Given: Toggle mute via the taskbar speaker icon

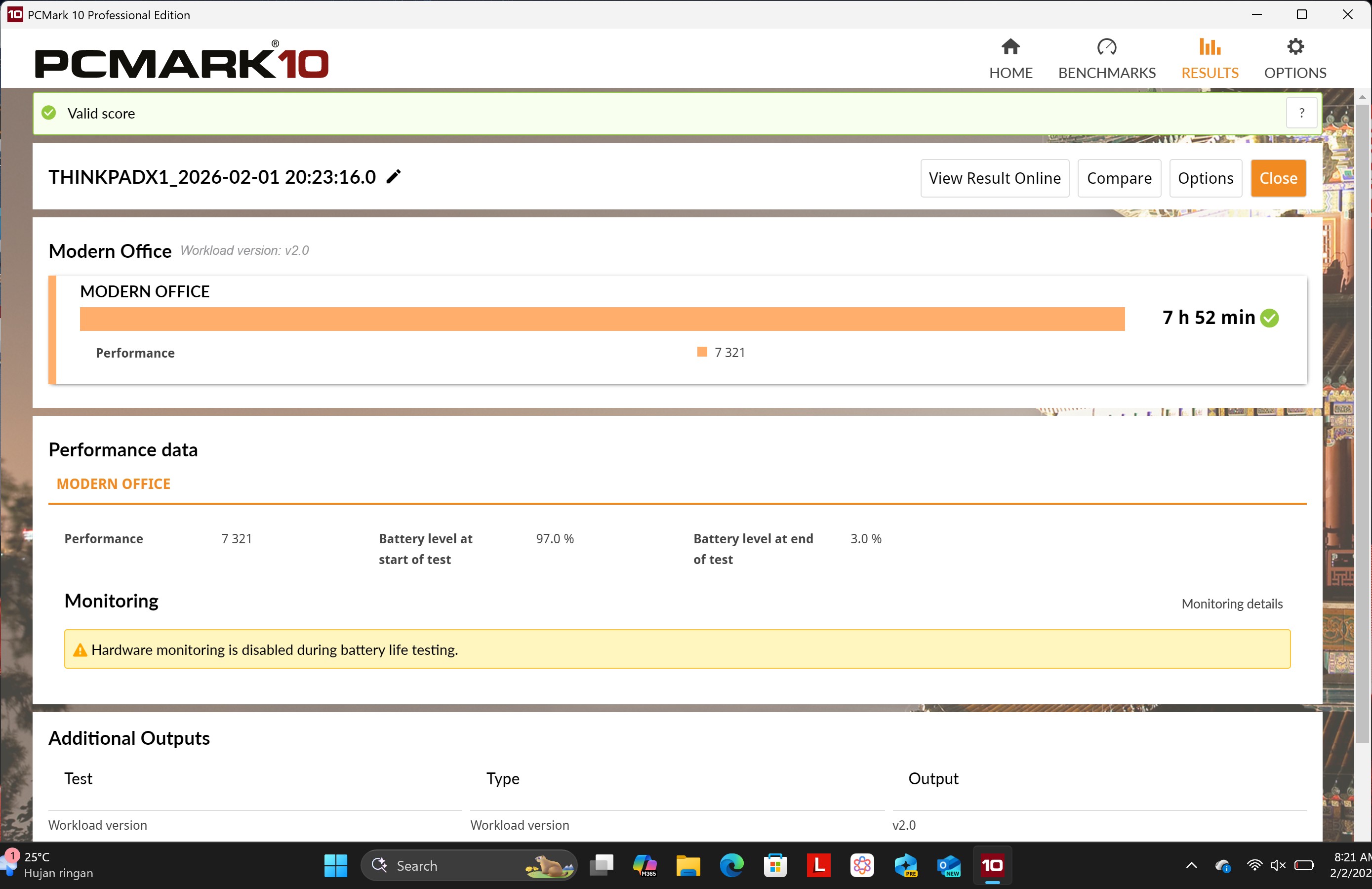Looking at the screenshot, I should (x=1278, y=865).
